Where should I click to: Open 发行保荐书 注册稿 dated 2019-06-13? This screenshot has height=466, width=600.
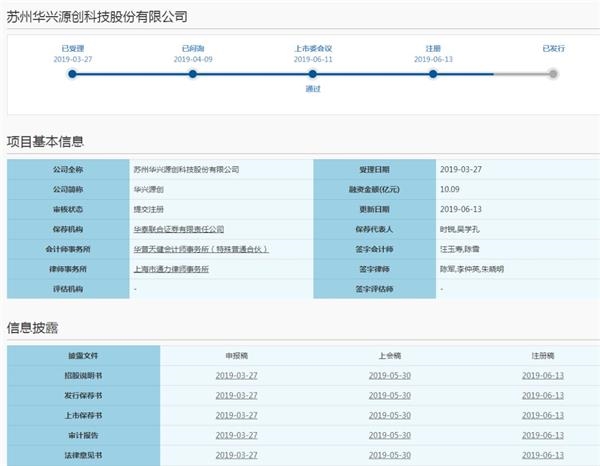pos(543,395)
